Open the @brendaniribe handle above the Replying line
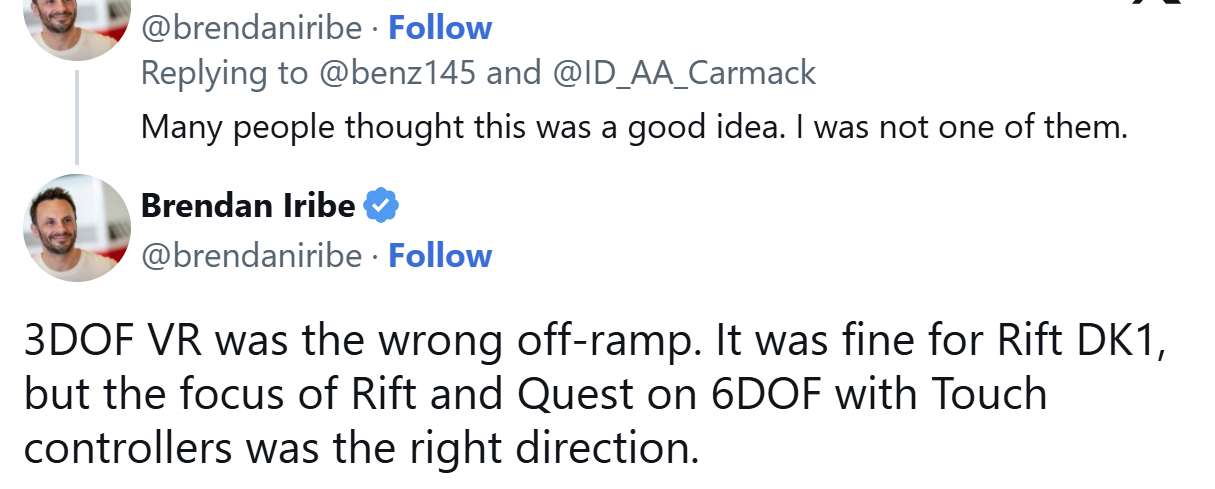 pos(251,27)
